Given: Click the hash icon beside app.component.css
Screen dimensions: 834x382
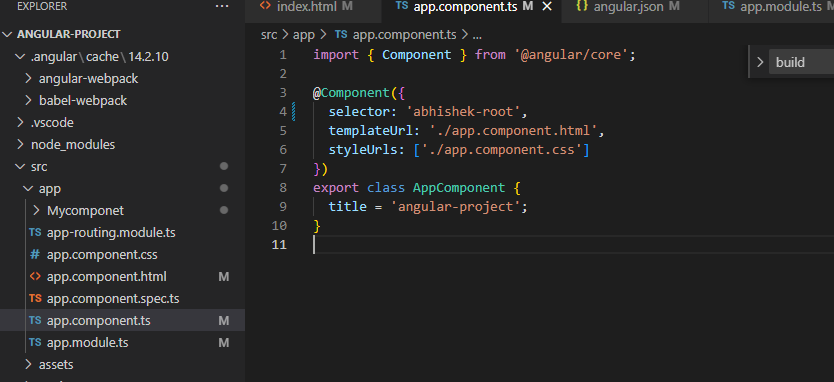Looking at the screenshot, I should pyautogui.click(x=35, y=254).
